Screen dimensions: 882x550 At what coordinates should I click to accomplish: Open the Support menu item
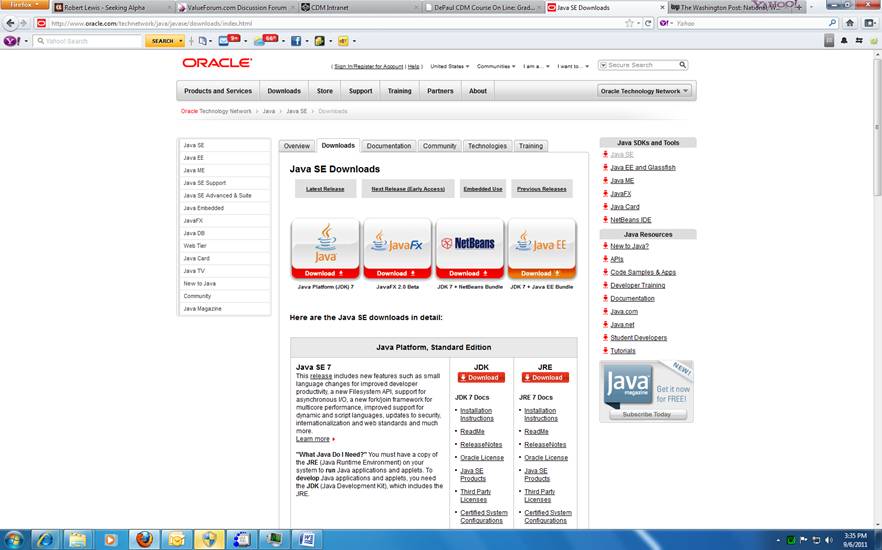[x=361, y=91]
